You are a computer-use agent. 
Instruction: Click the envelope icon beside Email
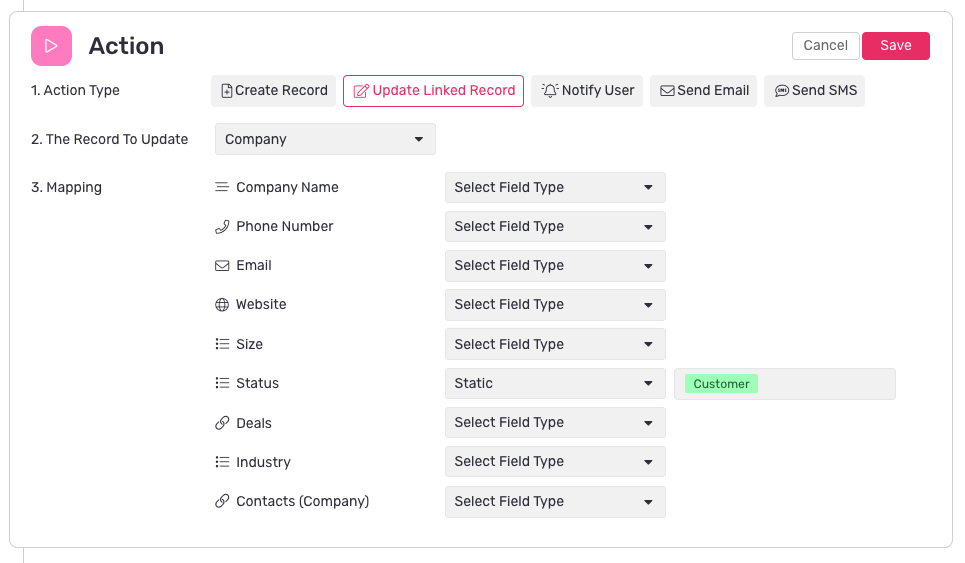point(222,266)
